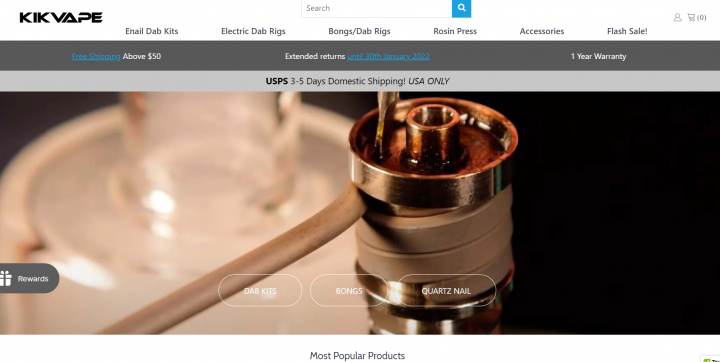Click the DAB KITS banner button
The image size is (720, 362).
260,290
